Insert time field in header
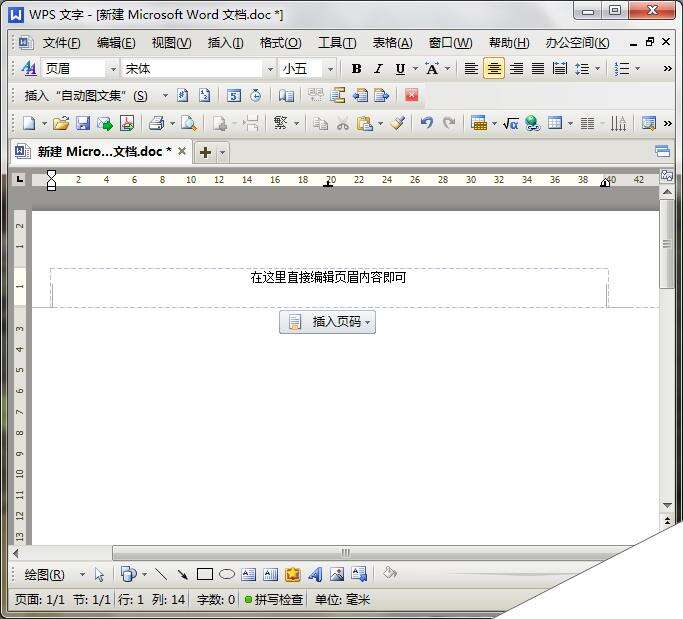Screen dimensions: 683x619 click(256, 95)
